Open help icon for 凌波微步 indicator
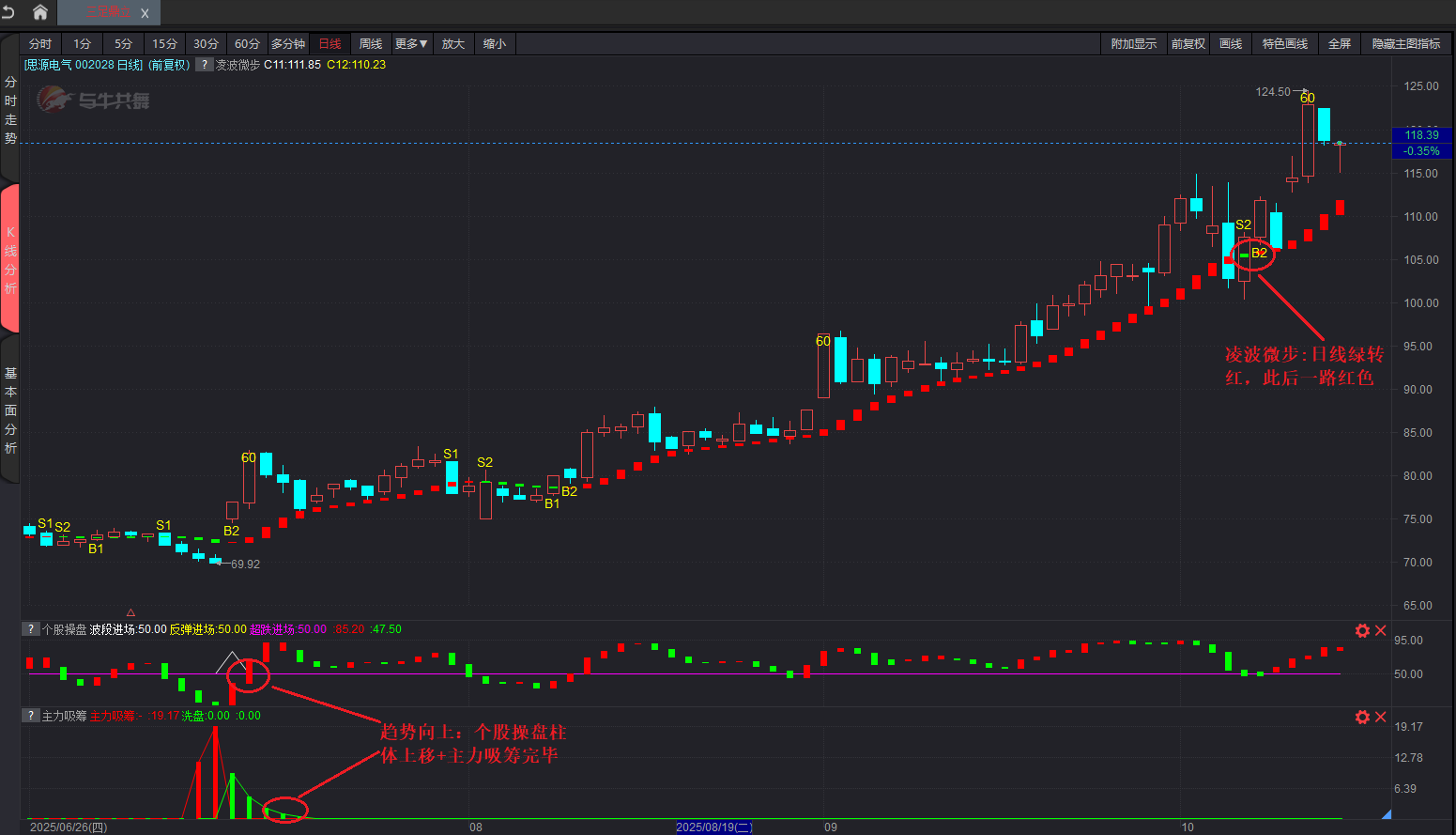Image resolution: width=1456 pixels, height=835 pixels. 204,65
